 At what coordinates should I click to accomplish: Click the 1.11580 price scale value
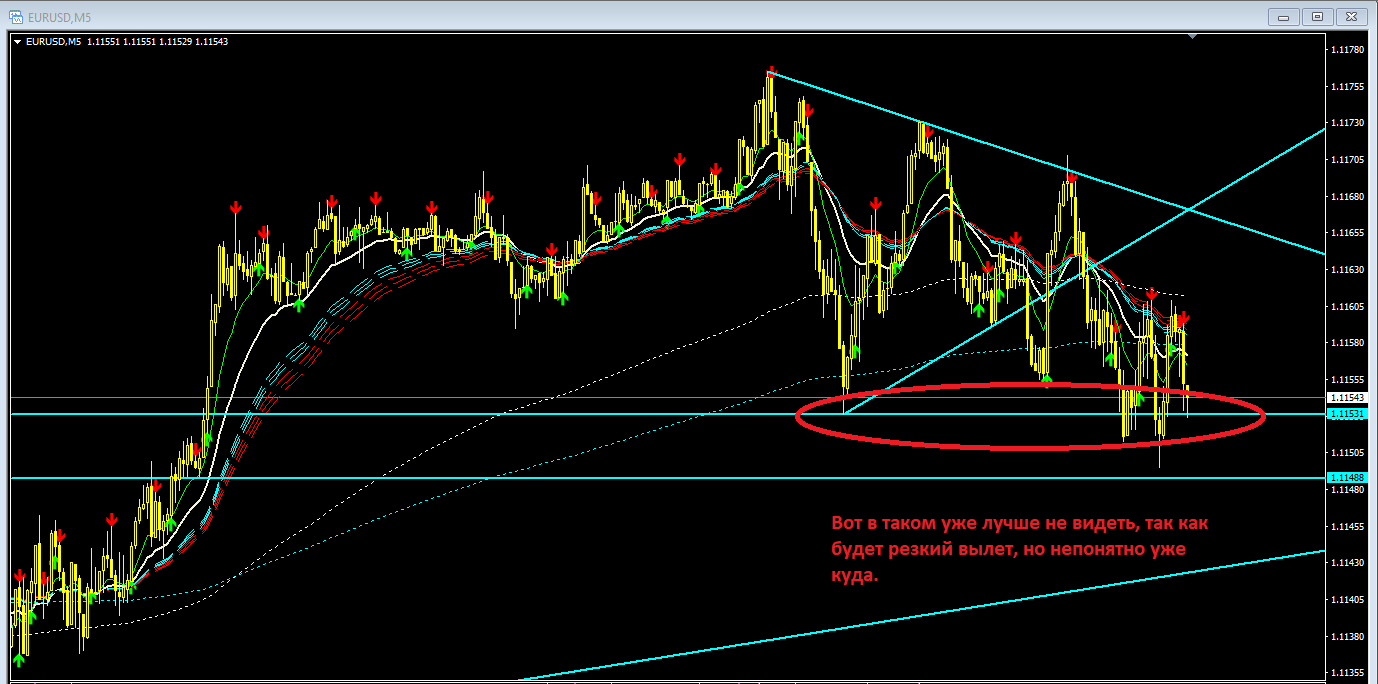click(x=1348, y=343)
